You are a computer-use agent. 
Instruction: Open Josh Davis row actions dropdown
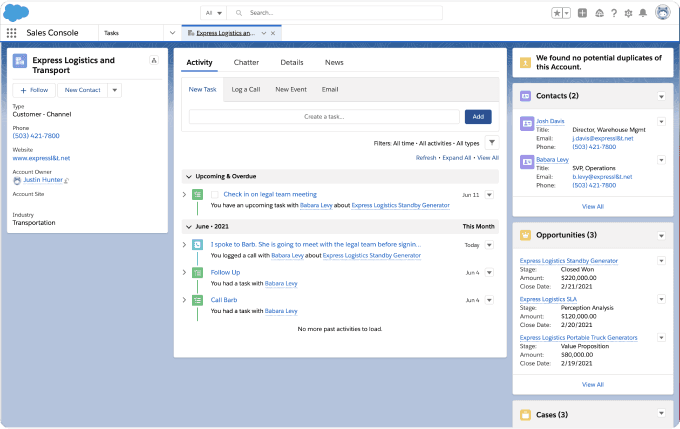pos(661,122)
